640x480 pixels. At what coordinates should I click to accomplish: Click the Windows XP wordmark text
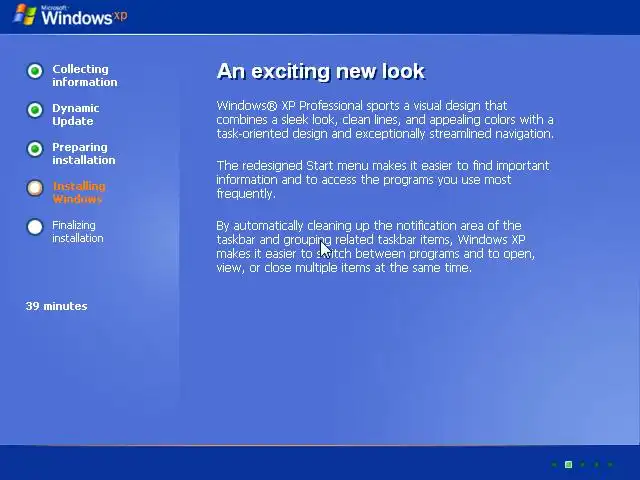[84, 16]
